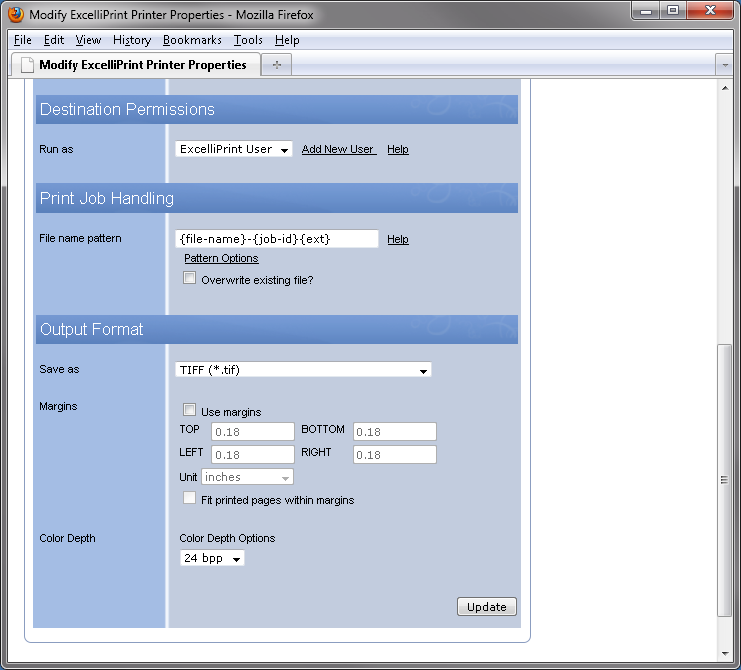The height and width of the screenshot is (670, 741).
Task: Open the File menu
Action: coord(23,40)
